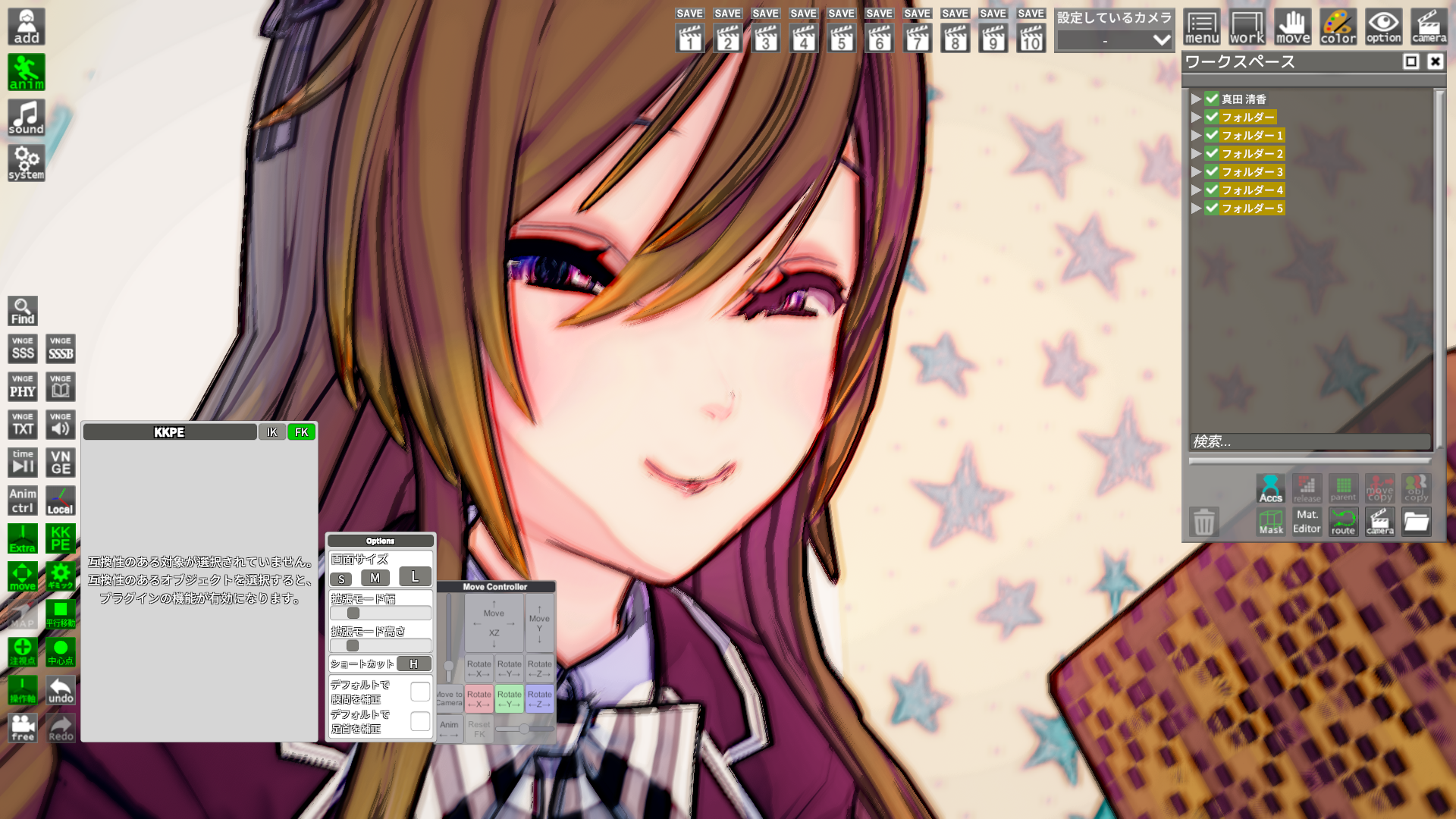The height and width of the screenshot is (819, 1456).
Task: Switch to the FK tab in KKPE
Action: [301, 432]
